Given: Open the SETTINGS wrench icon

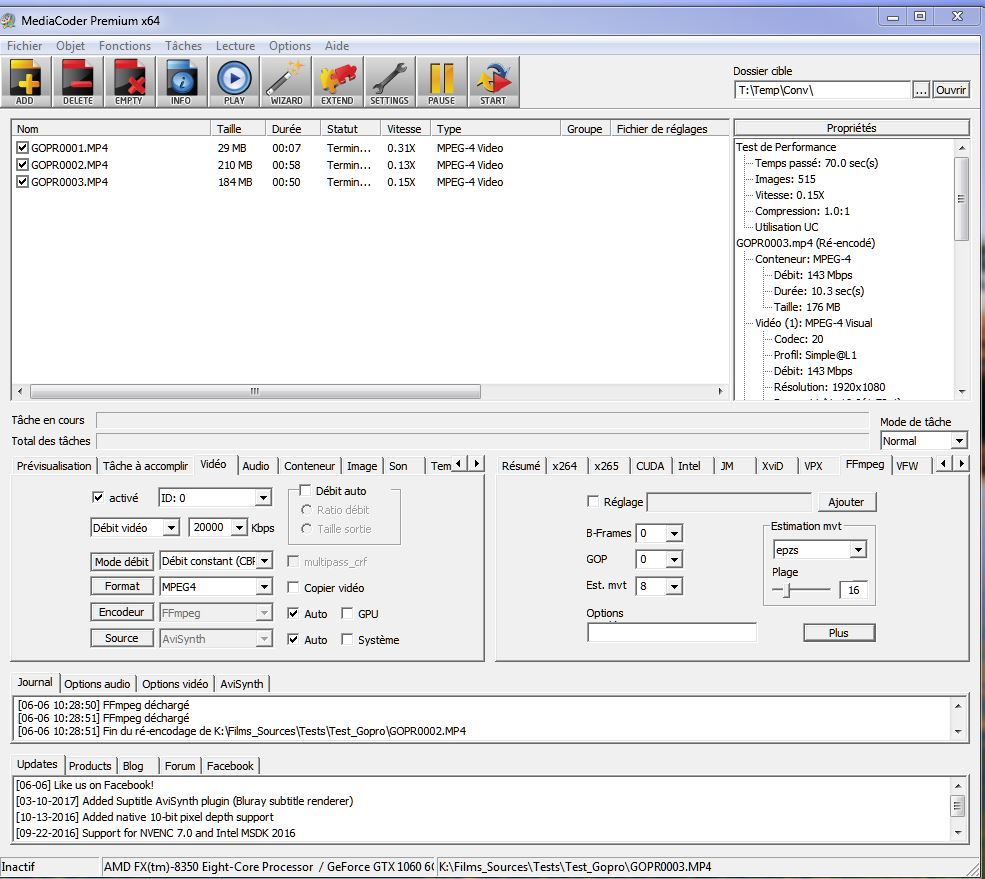Looking at the screenshot, I should [389, 82].
